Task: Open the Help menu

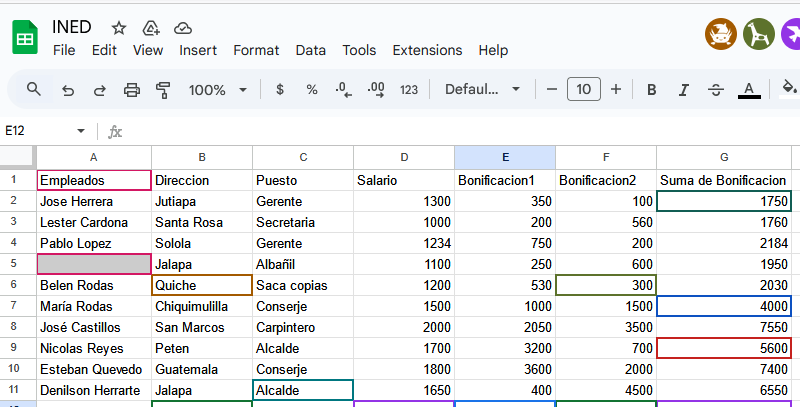Action: pos(493,50)
